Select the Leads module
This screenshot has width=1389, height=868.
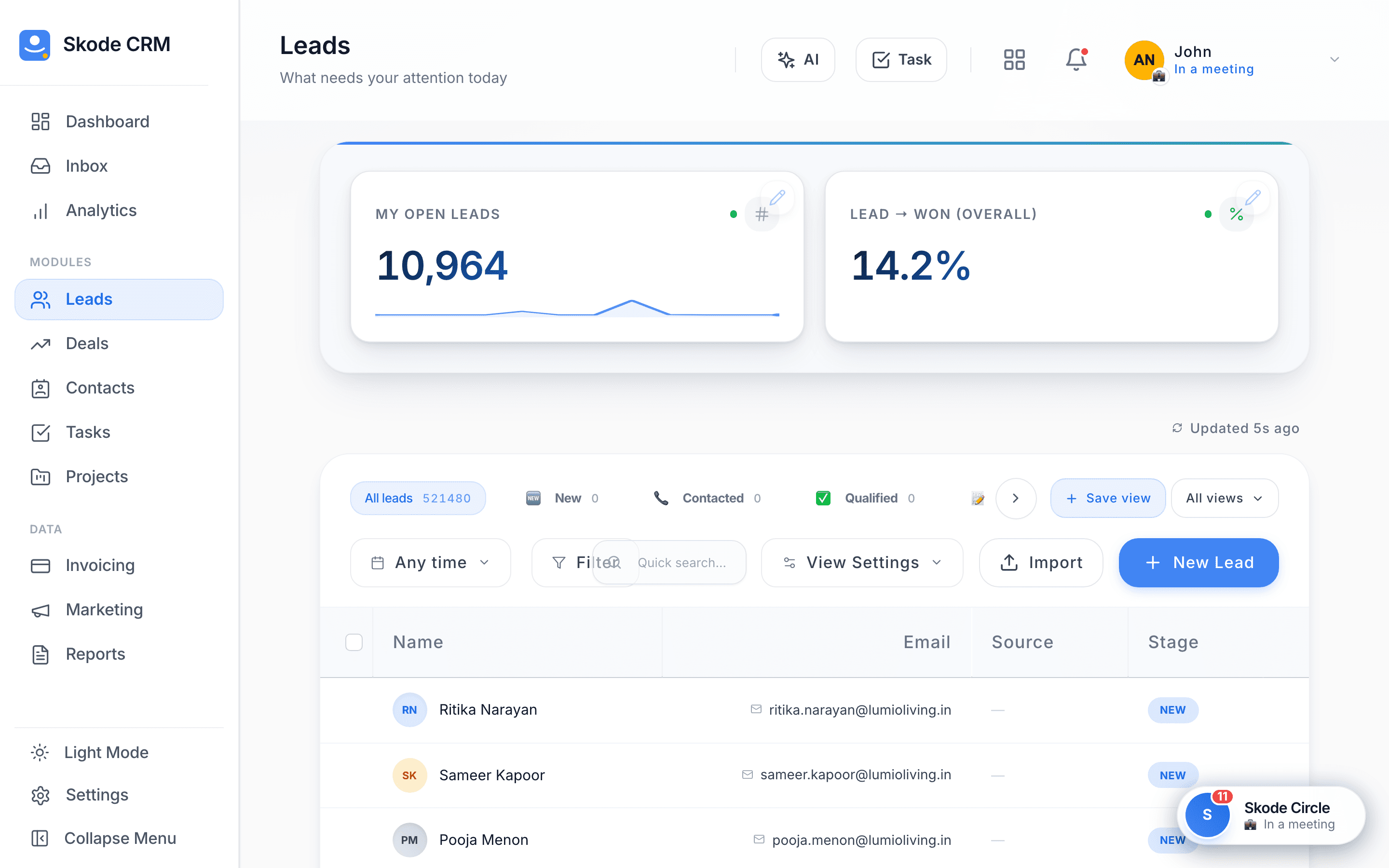[119, 299]
